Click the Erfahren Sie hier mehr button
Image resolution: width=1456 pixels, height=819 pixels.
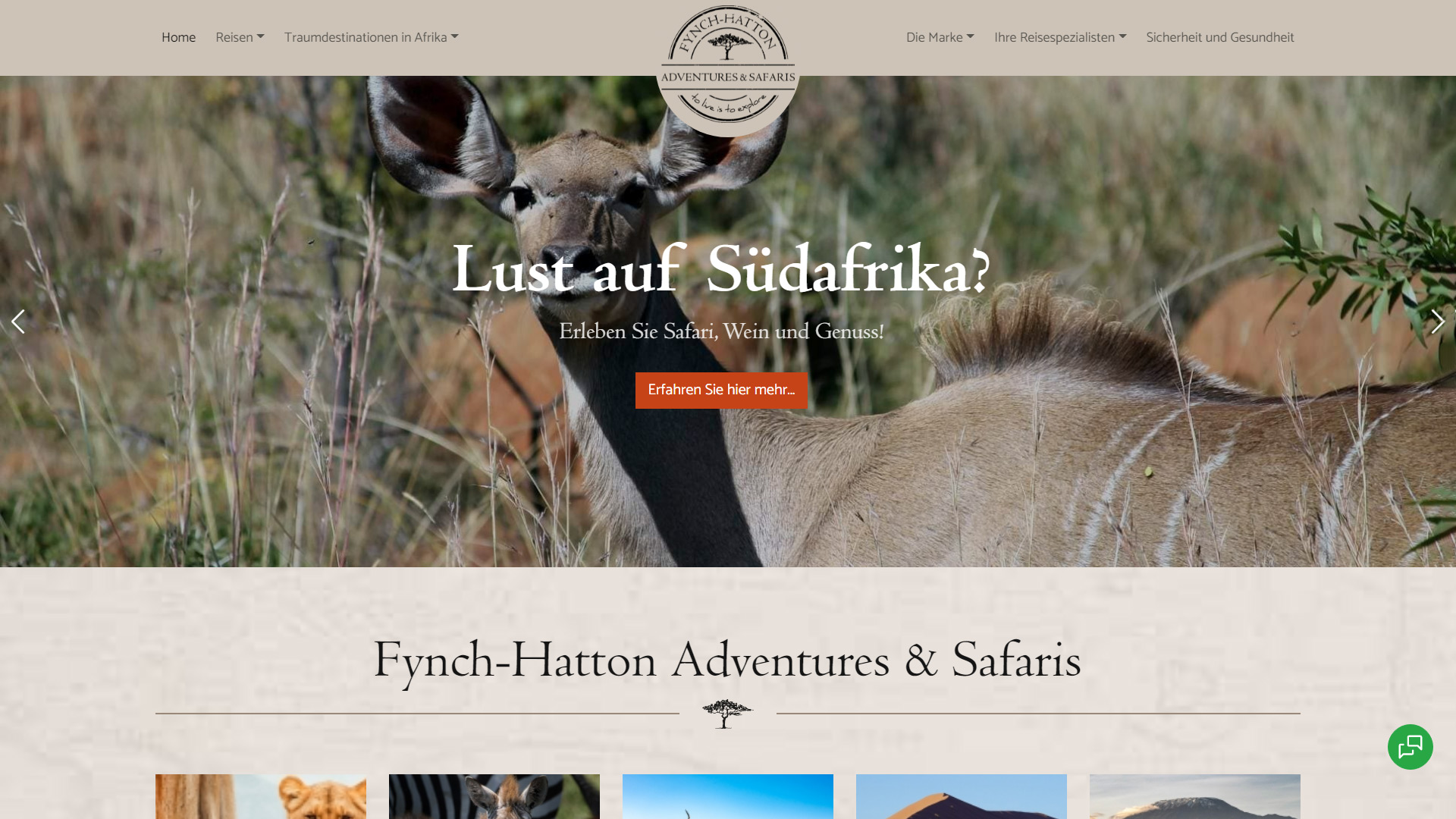(x=721, y=390)
